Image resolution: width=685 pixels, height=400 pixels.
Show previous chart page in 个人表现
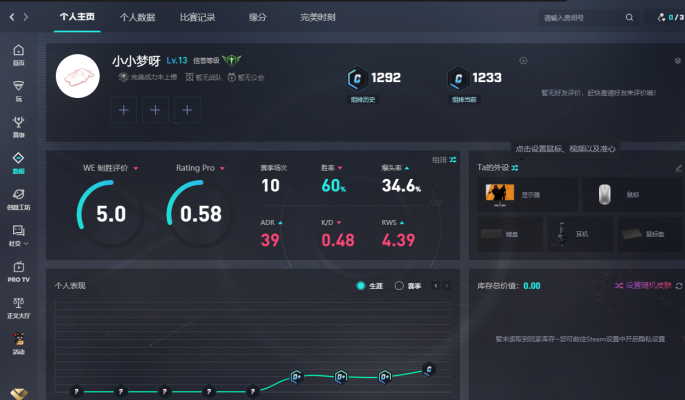tap(436, 286)
